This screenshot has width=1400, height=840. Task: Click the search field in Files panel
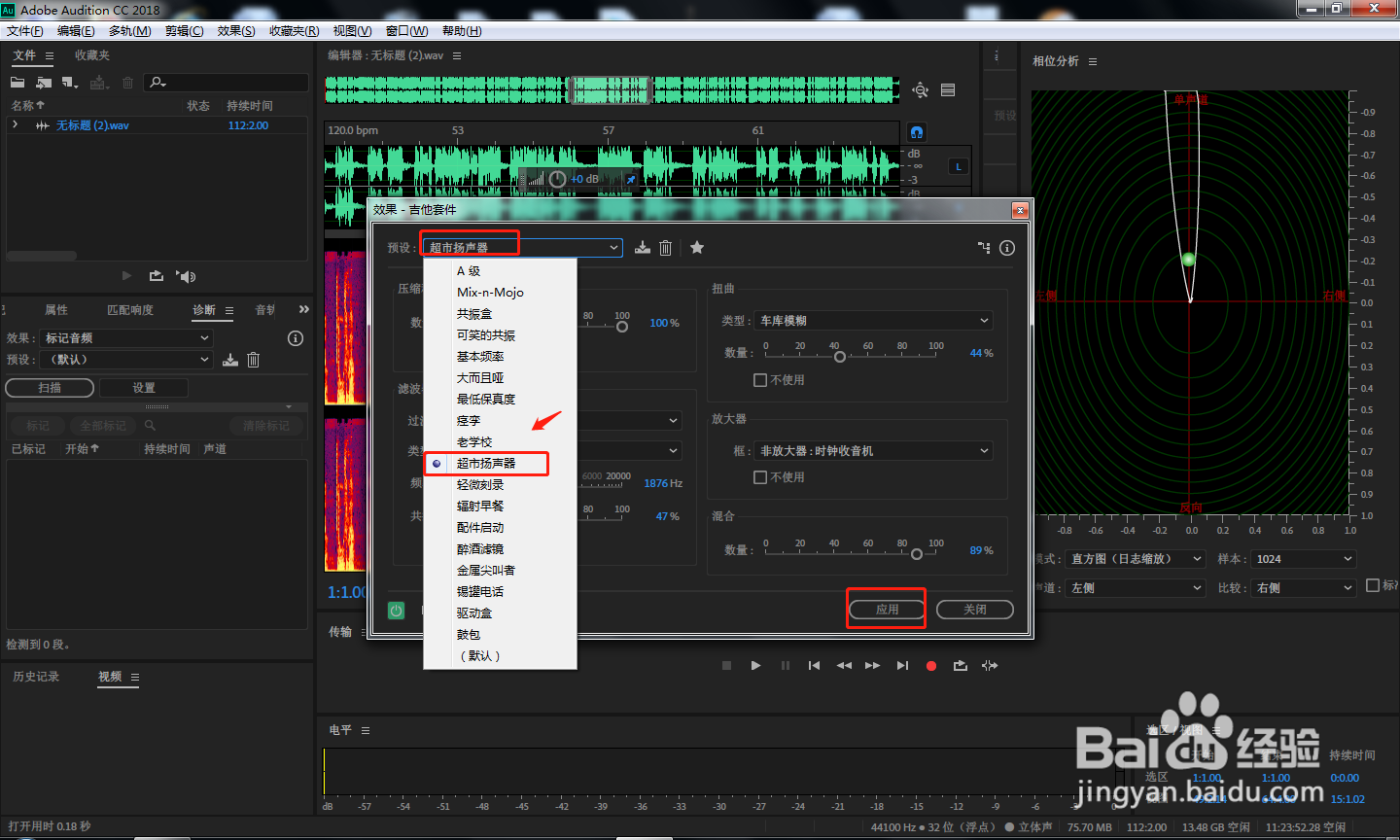click(x=227, y=83)
